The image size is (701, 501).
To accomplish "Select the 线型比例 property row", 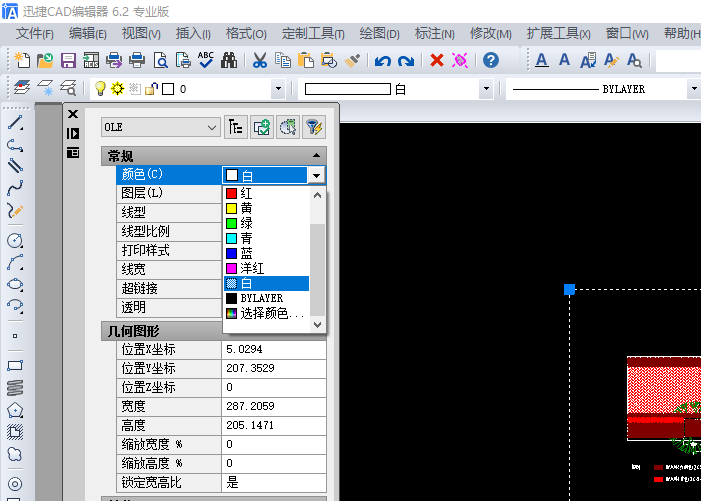I will tap(169, 232).
